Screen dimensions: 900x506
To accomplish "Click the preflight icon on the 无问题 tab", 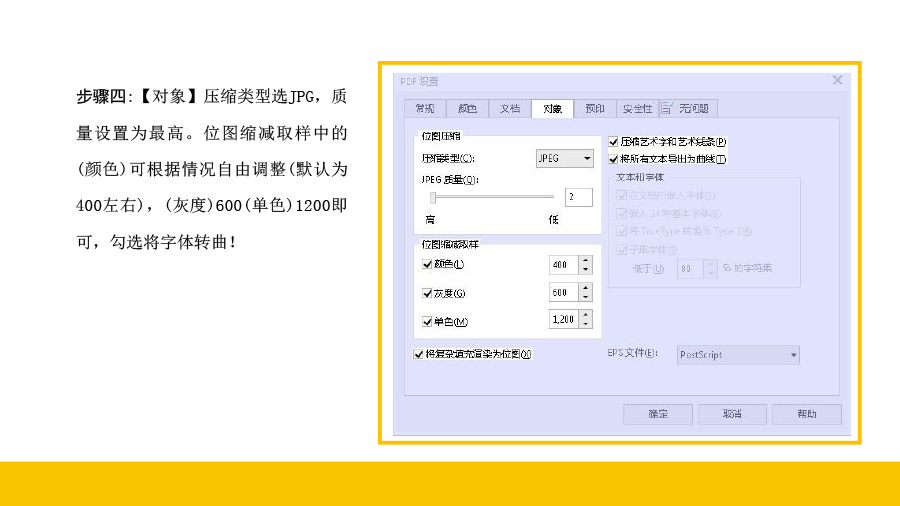I will 666,108.
